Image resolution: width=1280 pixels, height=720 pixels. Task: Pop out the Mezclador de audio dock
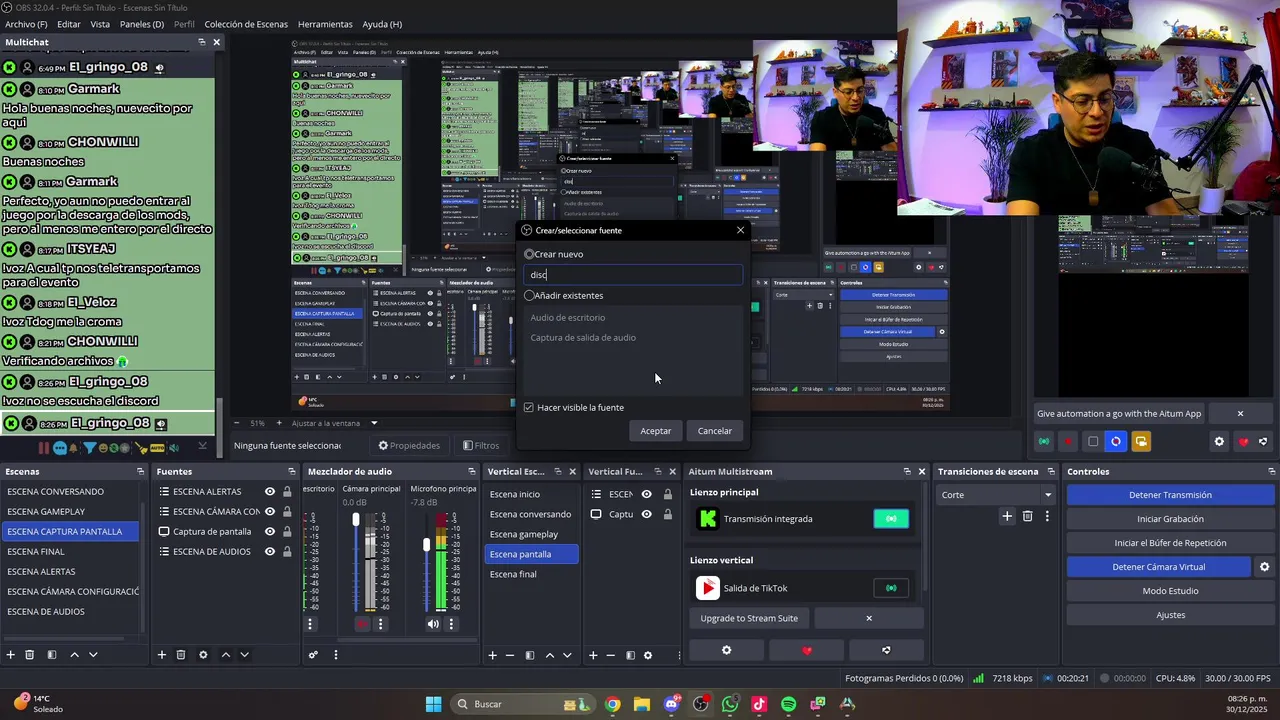tap(471, 471)
